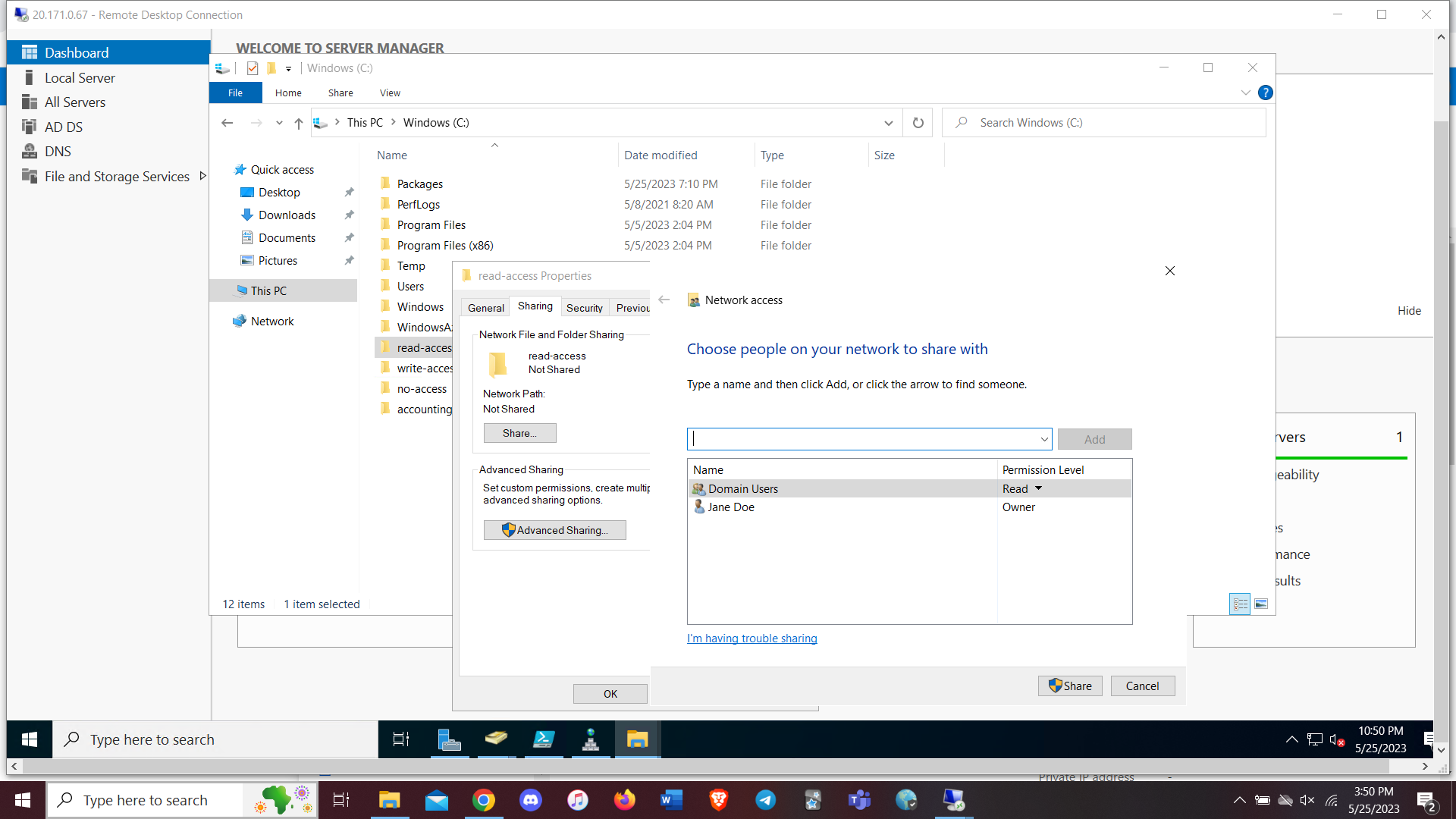This screenshot has width=1456, height=819.
Task: Click the Up one level arrow
Action: pos(298,123)
